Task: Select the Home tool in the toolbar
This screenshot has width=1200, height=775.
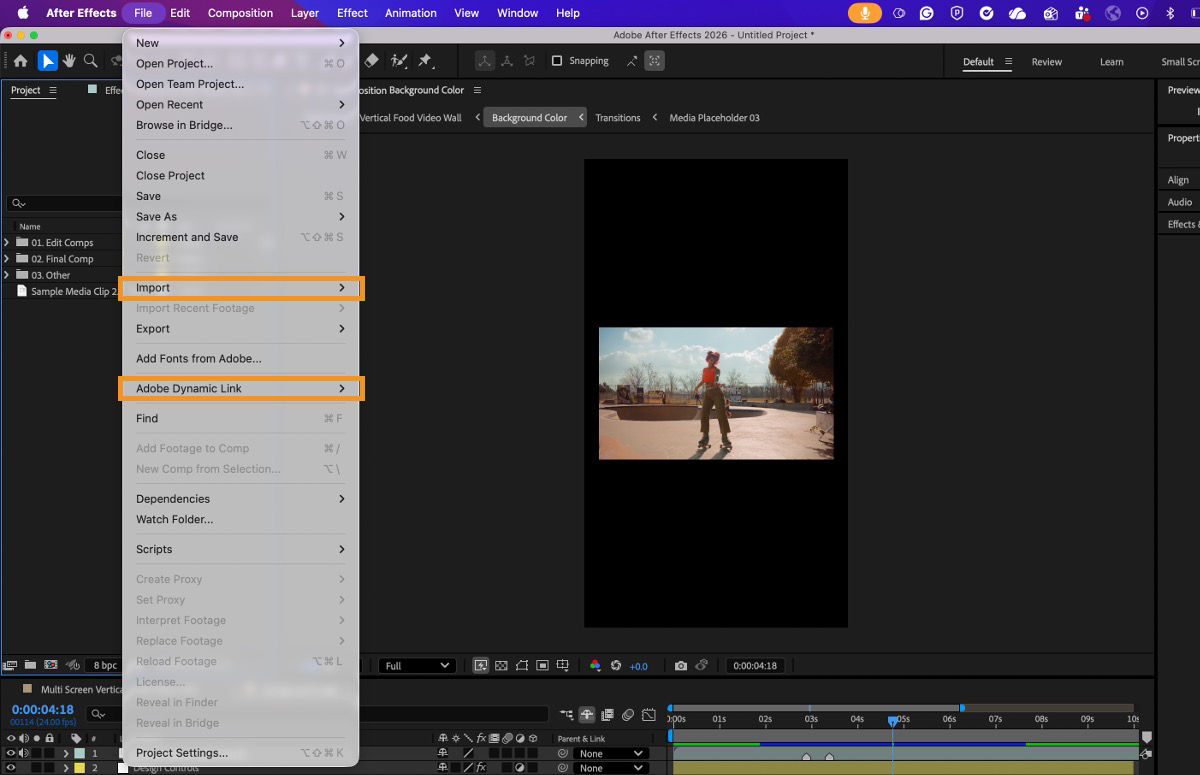Action: pyautogui.click(x=21, y=61)
